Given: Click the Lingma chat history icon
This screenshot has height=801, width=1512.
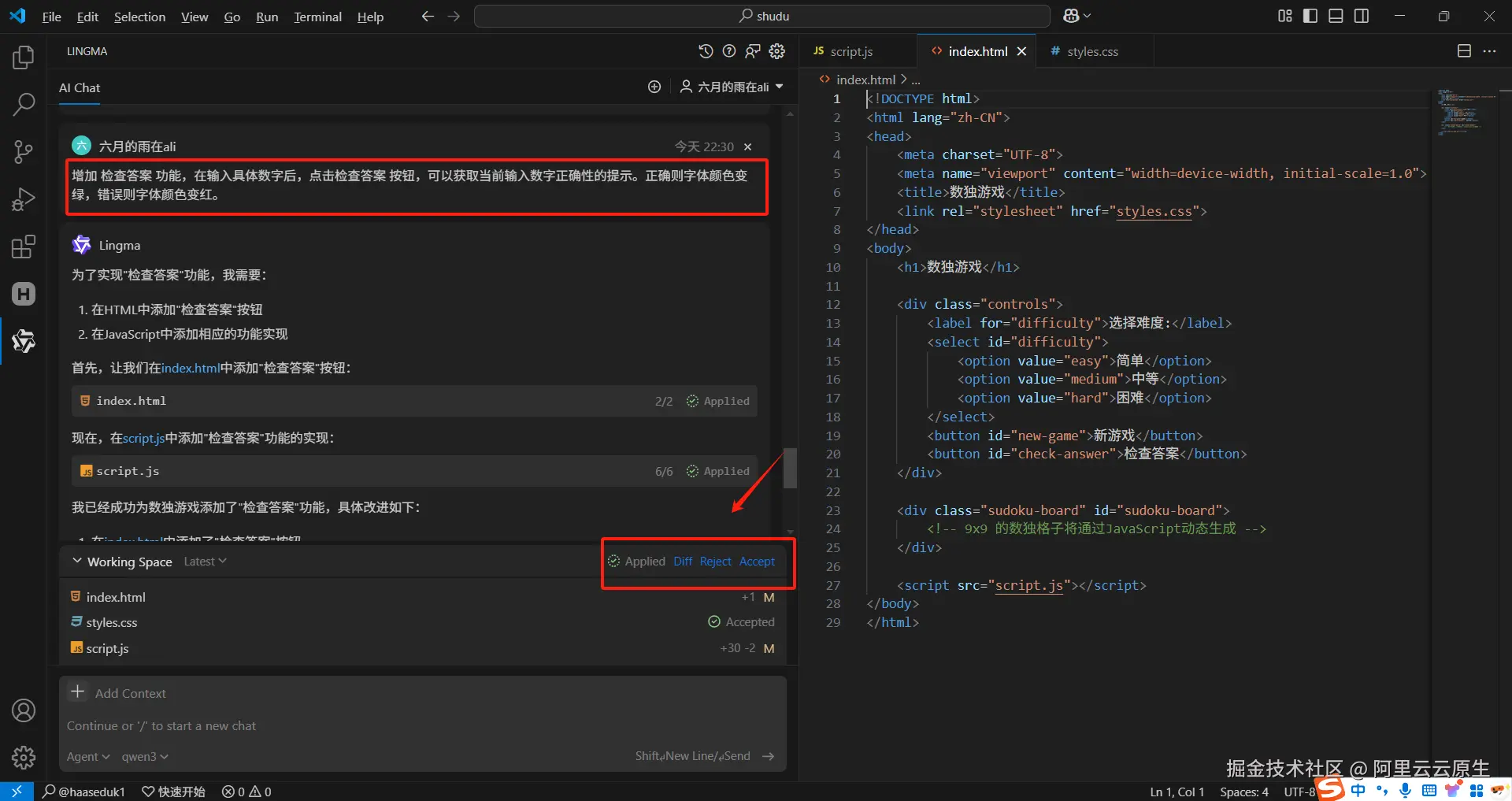Looking at the screenshot, I should 706,51.
